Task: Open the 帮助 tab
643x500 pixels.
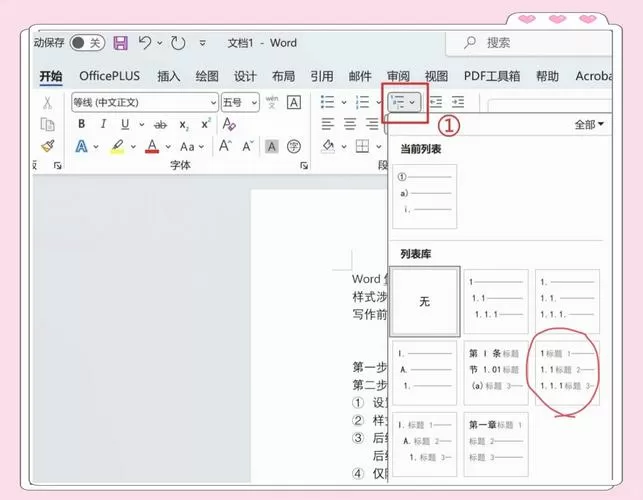Action: click(547, 76)
